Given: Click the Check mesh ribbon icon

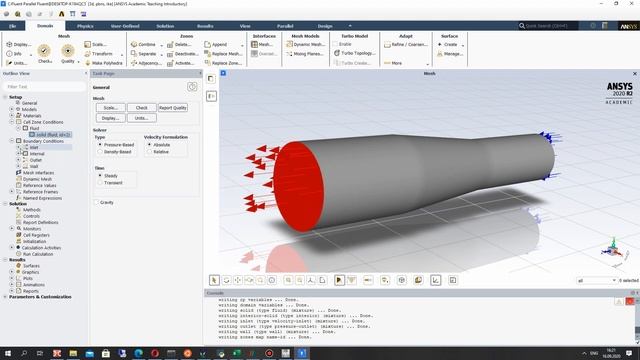Looking at the screenshot, I should (x=44, y=51).
